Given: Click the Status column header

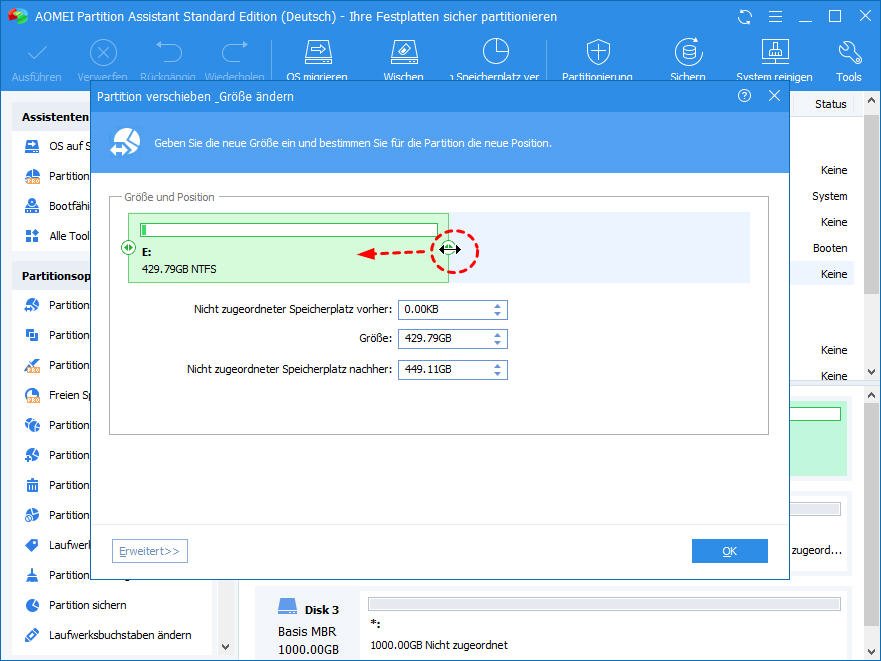Looking at the screenshot, I should pyautogui.click(x=830, y=104).
